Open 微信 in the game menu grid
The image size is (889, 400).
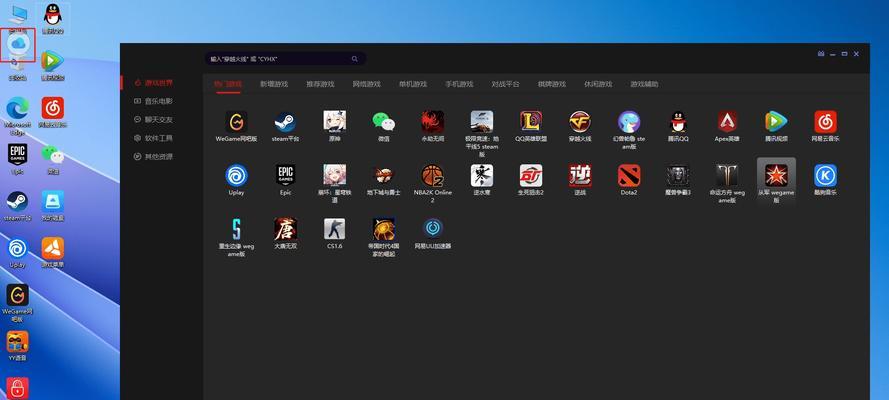[x=384, y=122]
